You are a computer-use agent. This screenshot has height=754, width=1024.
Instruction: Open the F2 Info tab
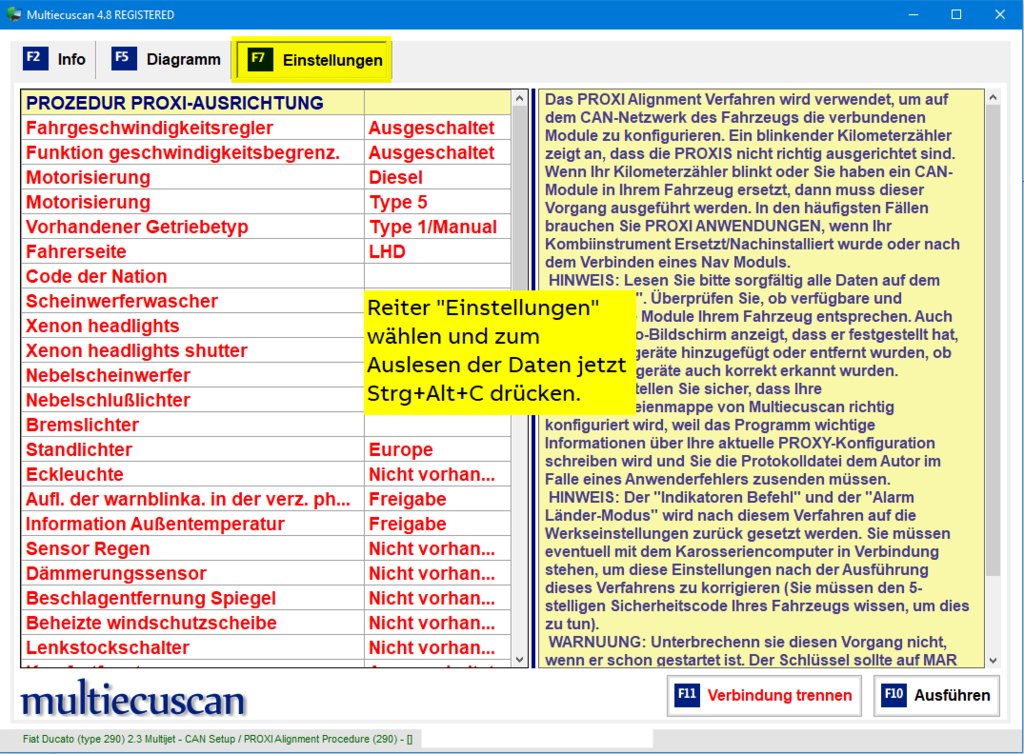[55, 59]
